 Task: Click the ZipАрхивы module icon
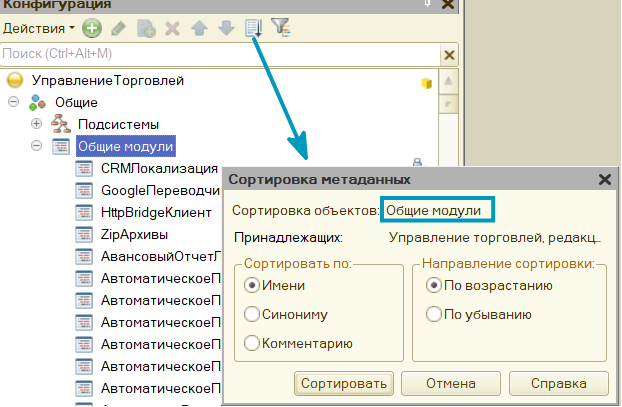pos(84,234)
